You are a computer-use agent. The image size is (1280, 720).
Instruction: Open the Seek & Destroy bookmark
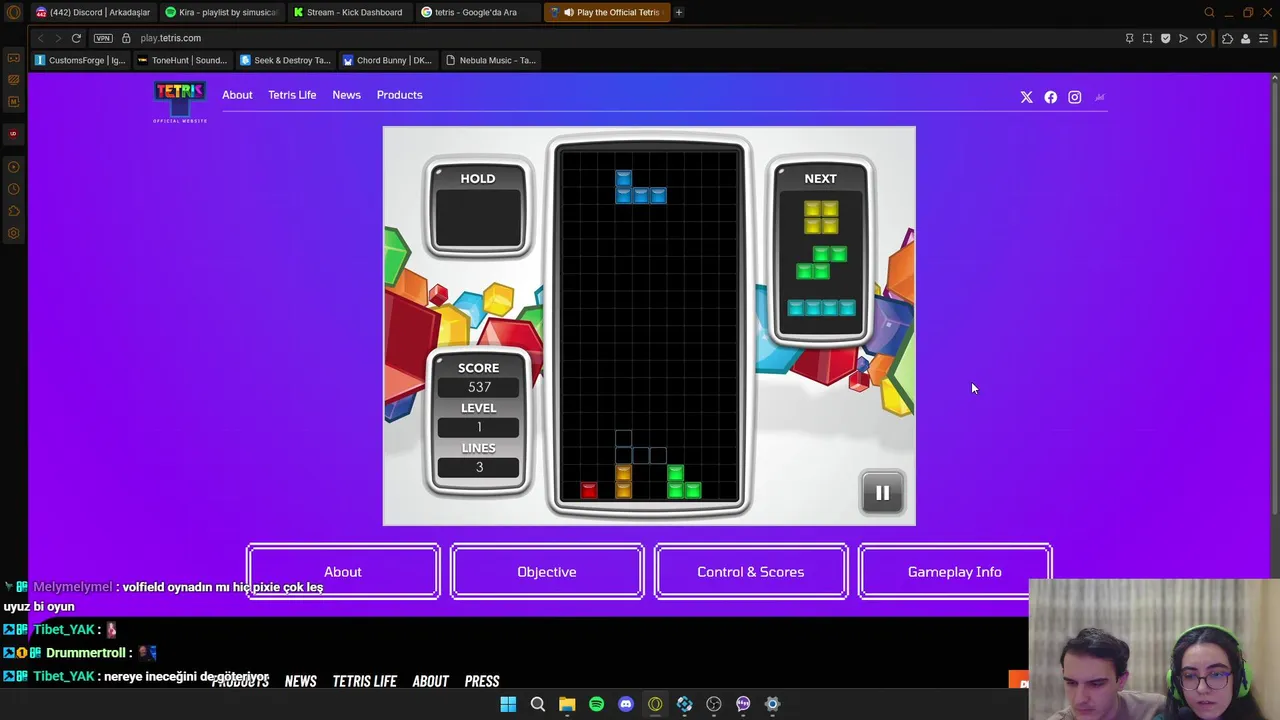[x=285, y=60]
